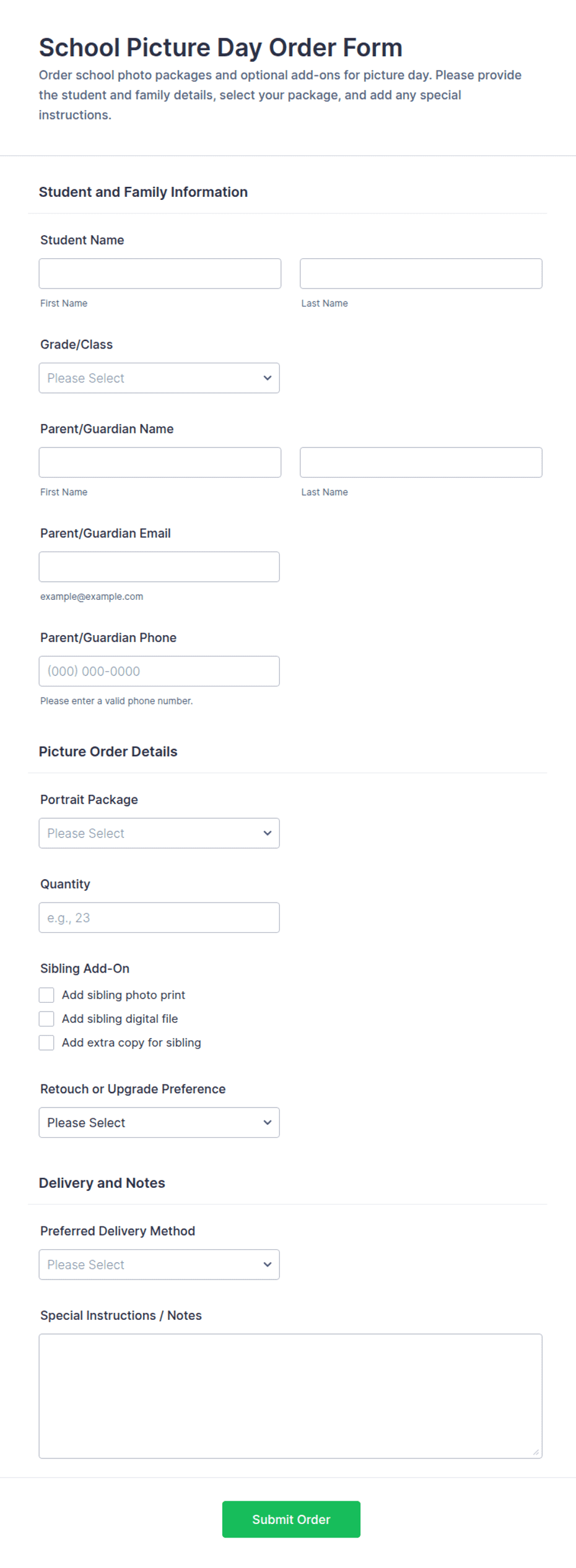Image resolution: width=576 pixels, height=1568 pixels.
Task: Click the Parent/Guardian Phone field
Action: click(x=159, y=671)
